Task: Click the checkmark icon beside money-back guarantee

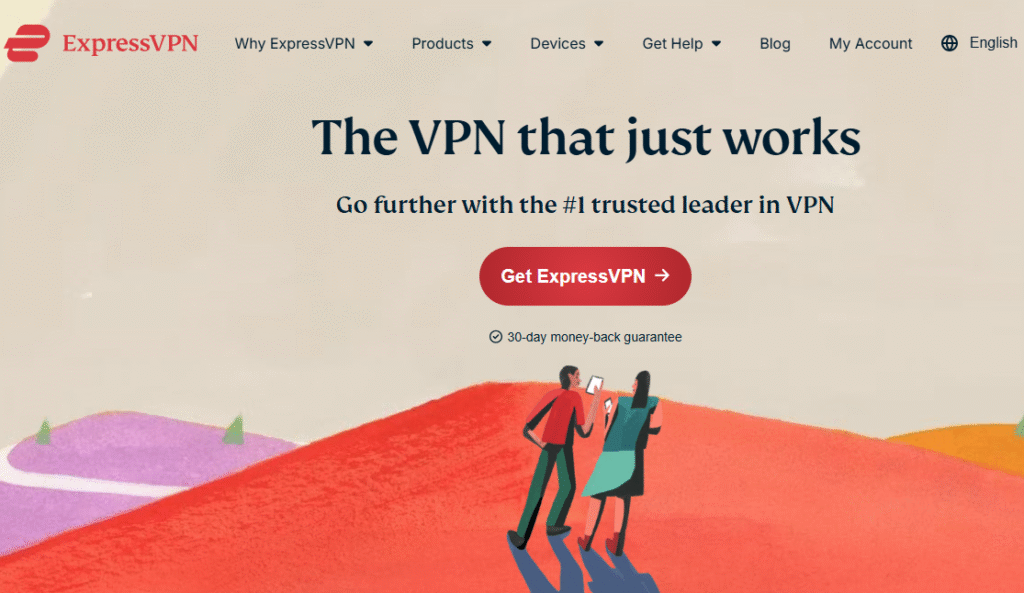Action: point(496,337)
